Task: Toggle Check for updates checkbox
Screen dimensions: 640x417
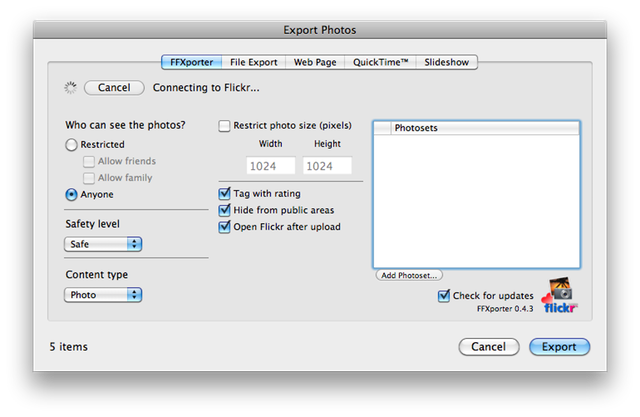Action: [x=444, y=295]
